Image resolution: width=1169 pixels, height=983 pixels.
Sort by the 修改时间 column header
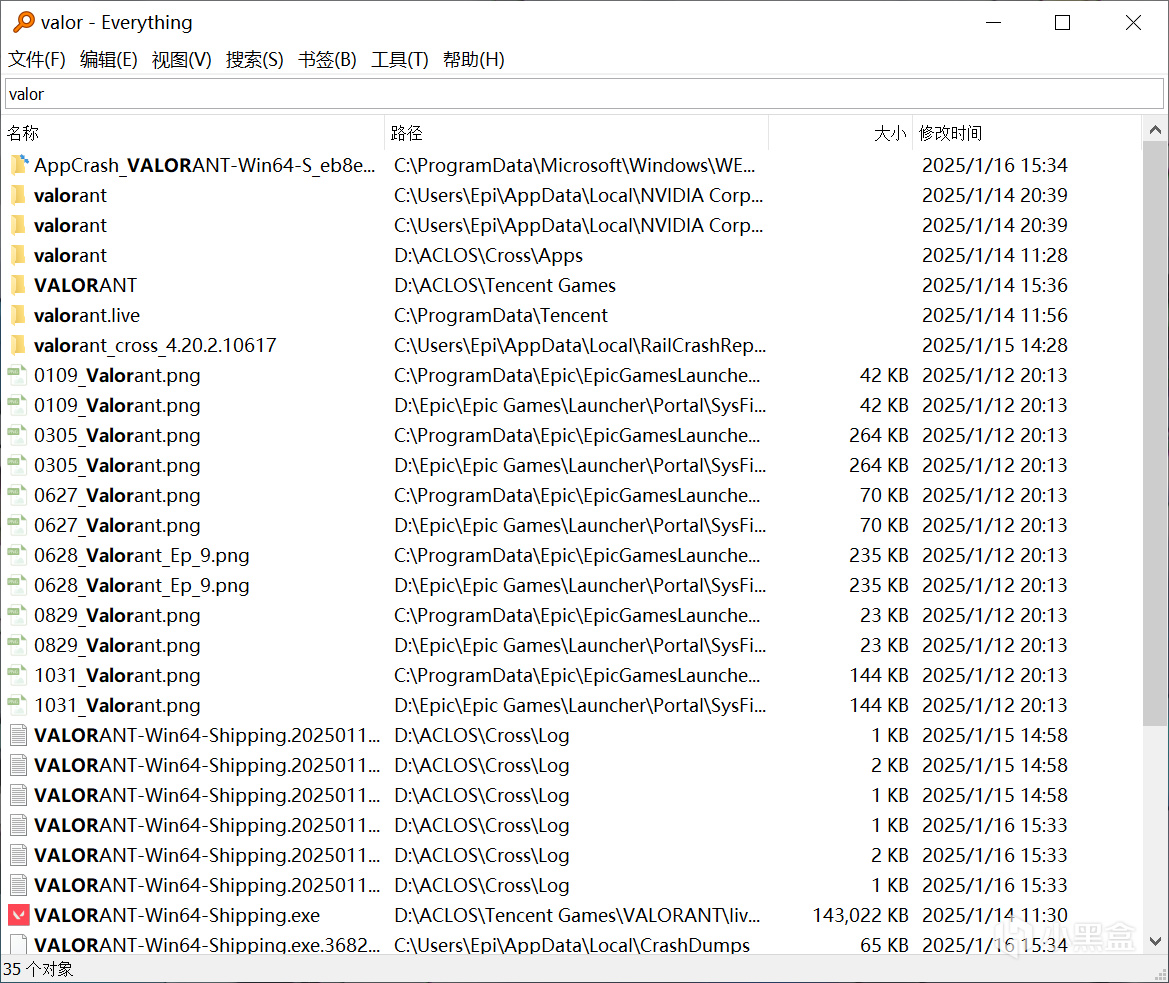1027,133
